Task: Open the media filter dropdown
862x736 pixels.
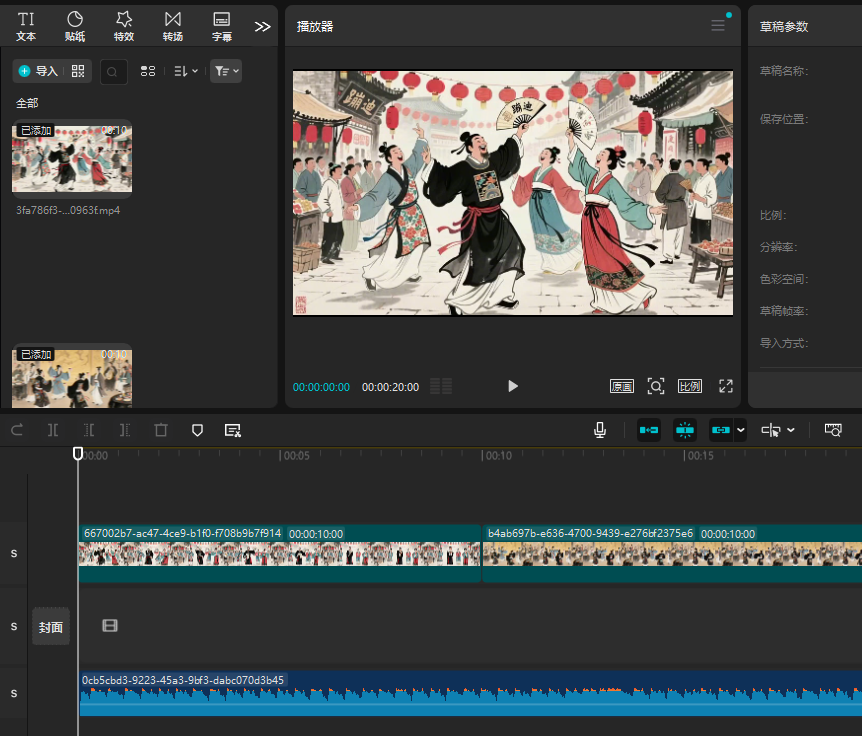Action: [x=226, y=71]
